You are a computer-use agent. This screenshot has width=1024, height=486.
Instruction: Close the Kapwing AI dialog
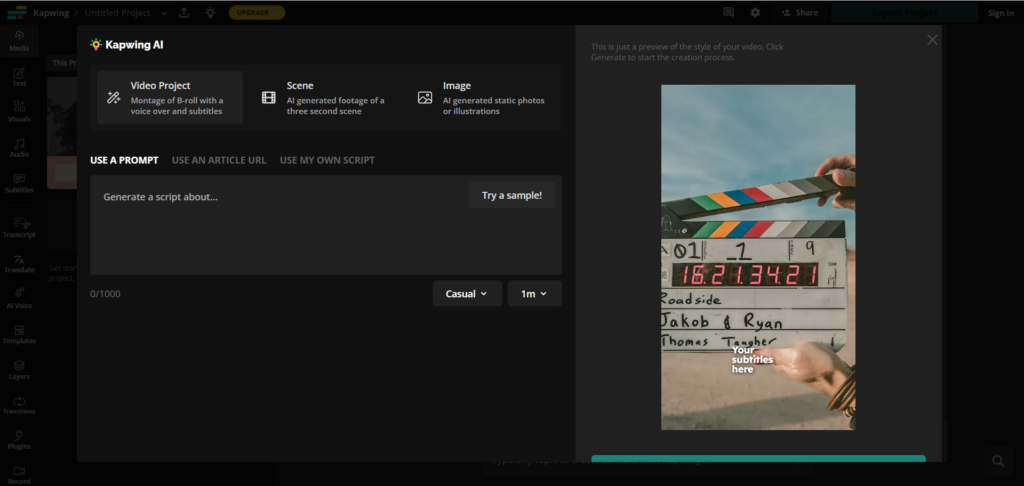pyautogui.click(x=932, y=40)
